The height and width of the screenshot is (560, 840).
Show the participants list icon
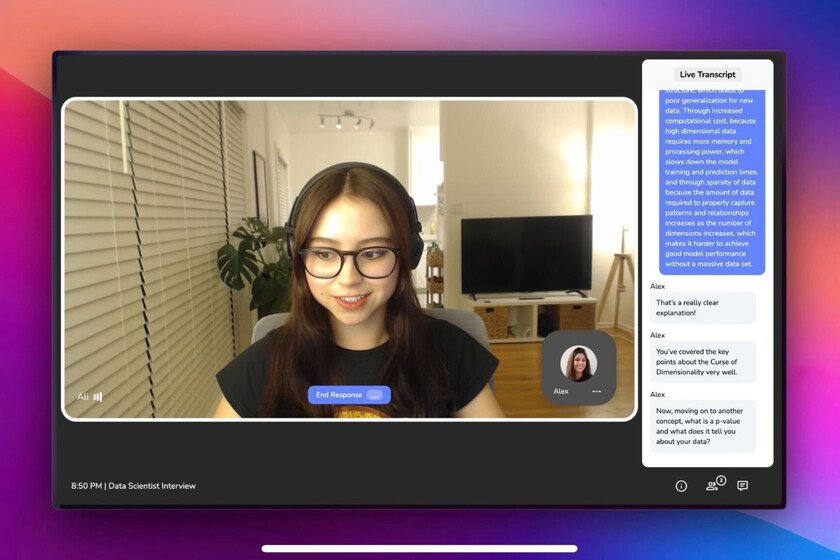[x=711, y=486]
